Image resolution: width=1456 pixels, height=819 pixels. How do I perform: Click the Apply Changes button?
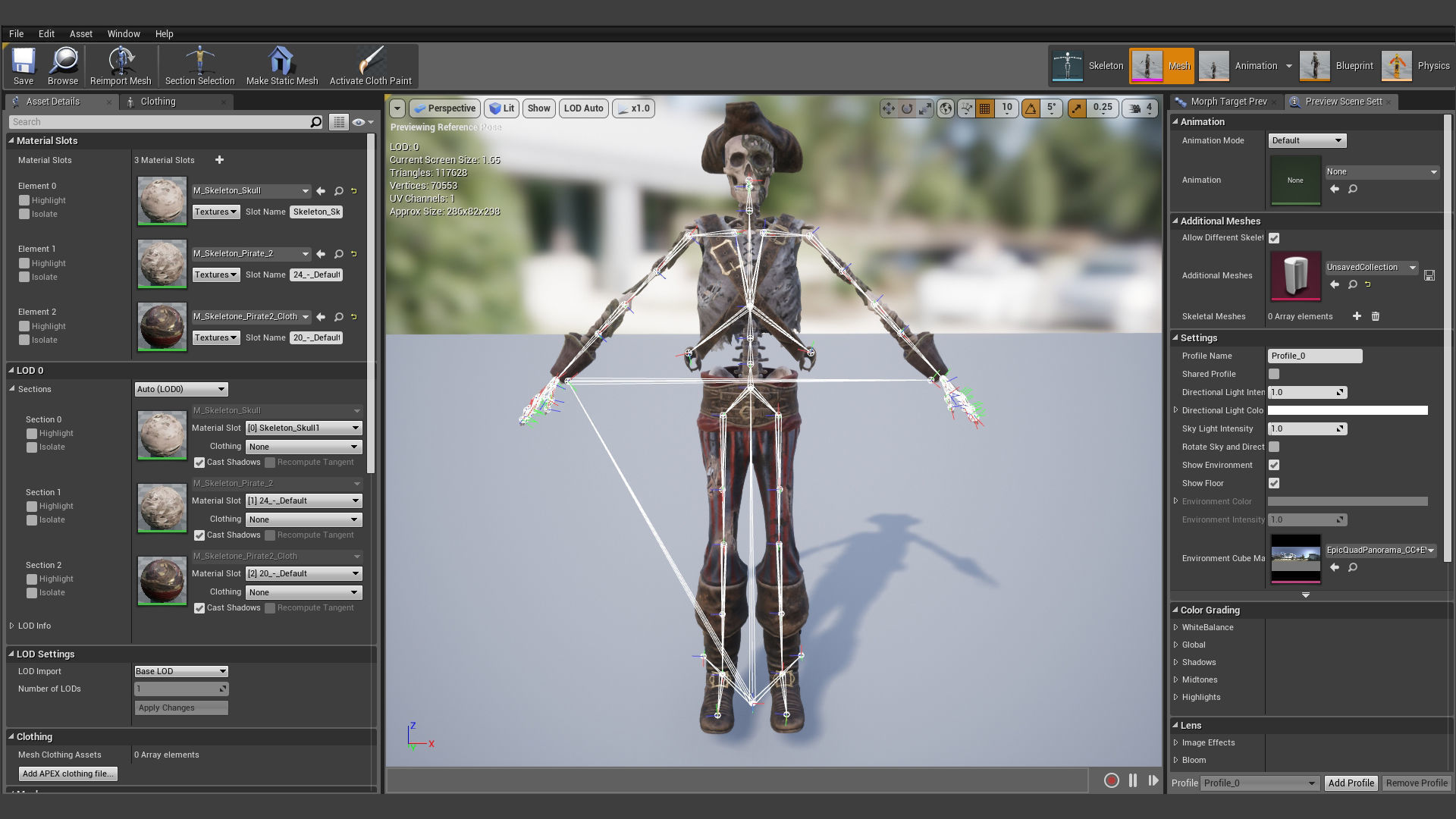pyautogui.click(x=181, y=708)
